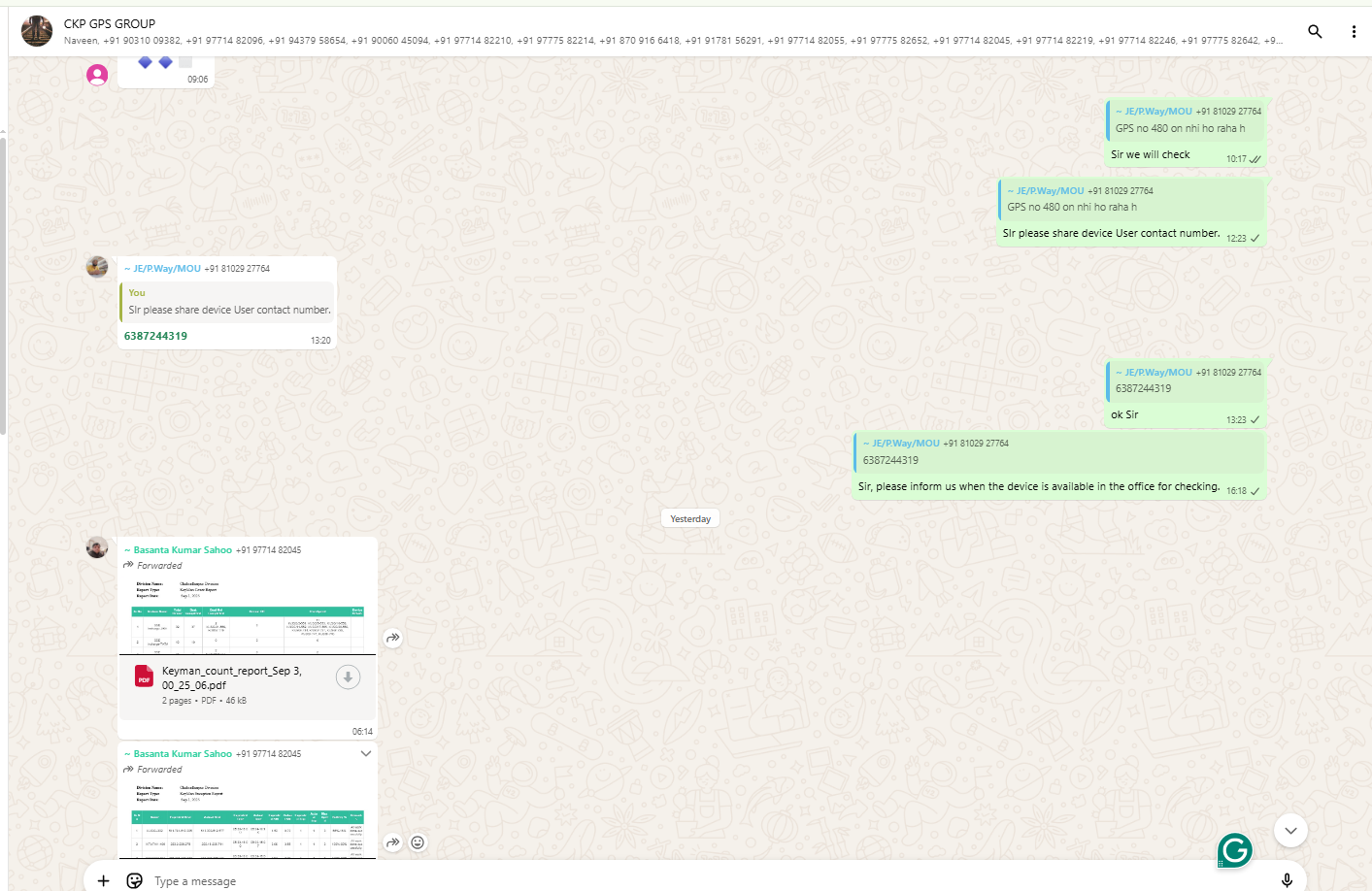Click the plus attach icon

tap(104, 880)
